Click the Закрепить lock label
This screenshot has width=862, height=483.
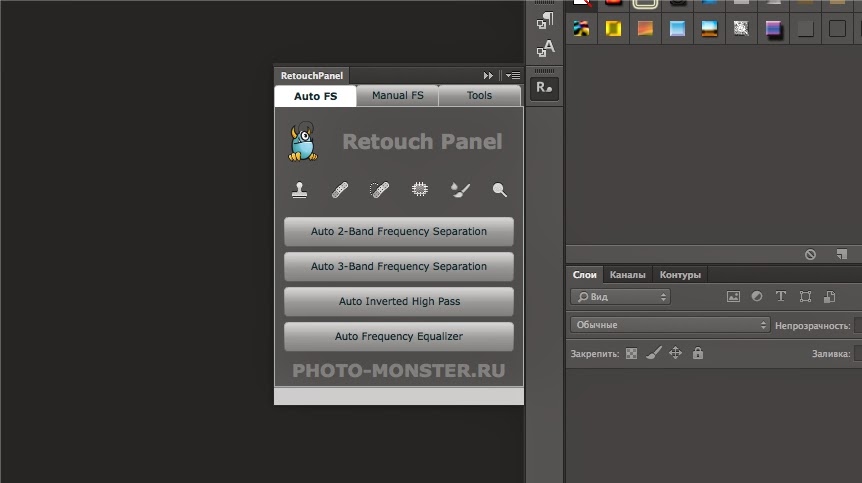point(594,354)
